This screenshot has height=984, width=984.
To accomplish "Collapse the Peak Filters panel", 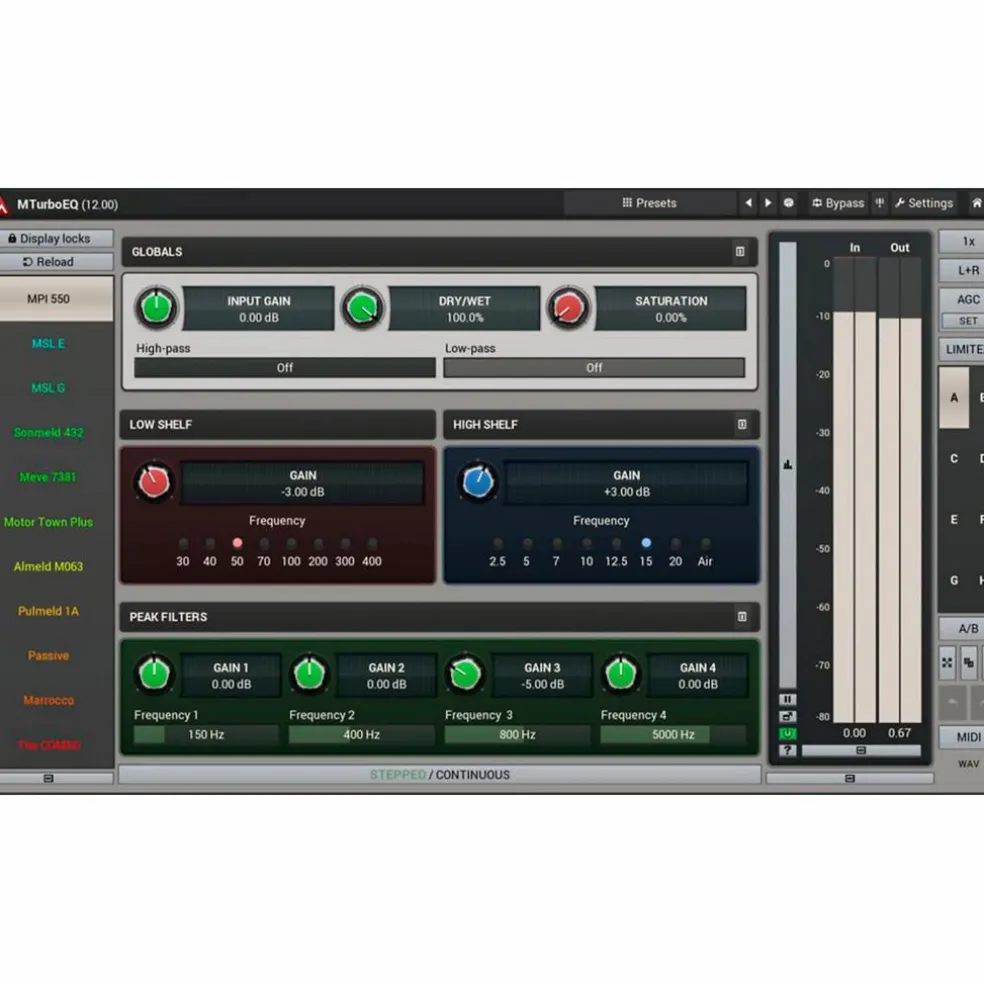I will pyautogui.click(x=742, y=617).
